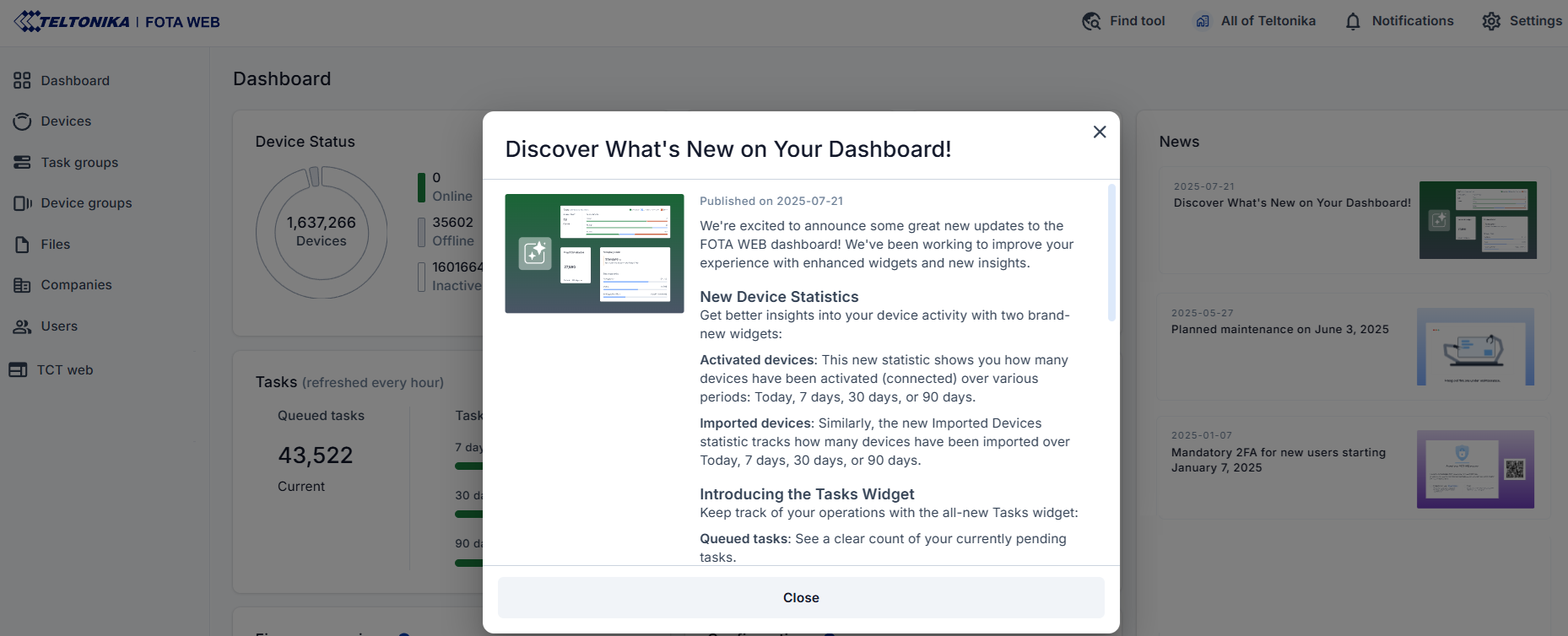Click the dialog's vertical scrollbar
This screenshot has height=636, width=1568.
coord(1111,253)
